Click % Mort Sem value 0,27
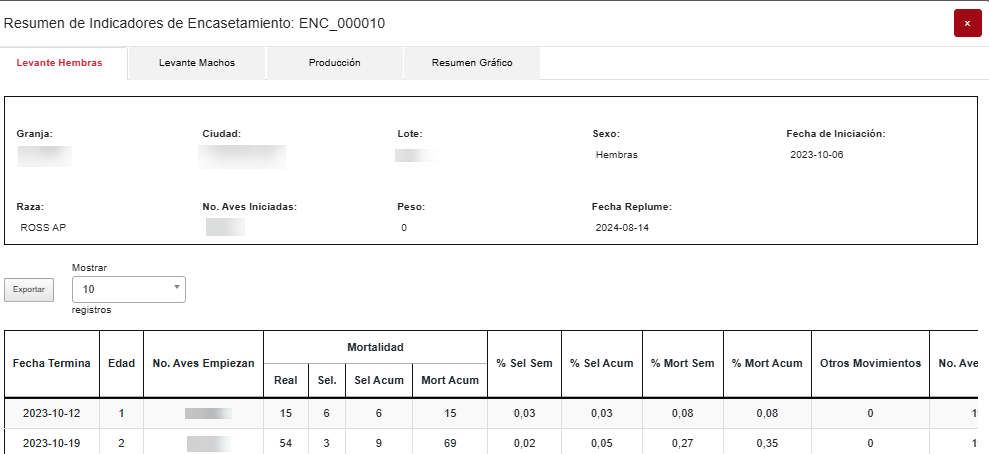 [683, 443]
